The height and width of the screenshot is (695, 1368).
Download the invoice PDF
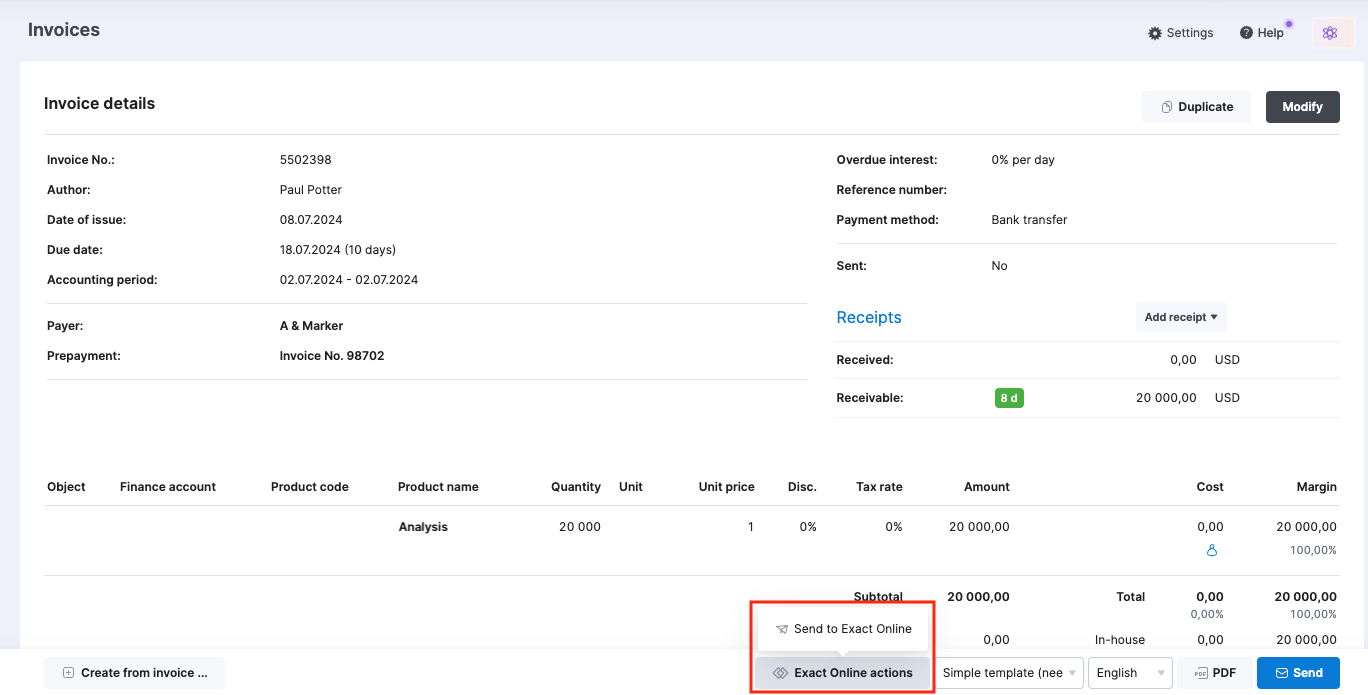[1215, 673]
